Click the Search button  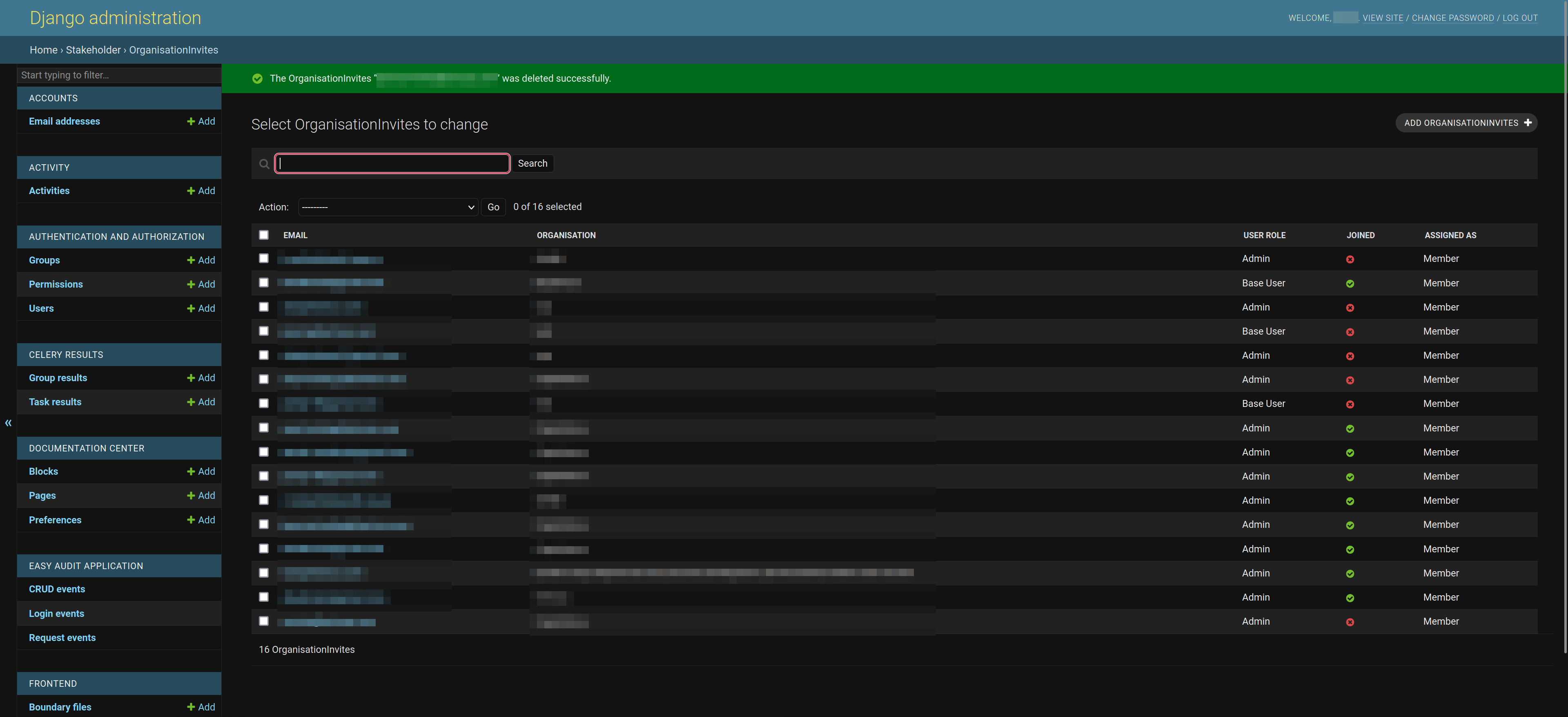pos(533,163)
